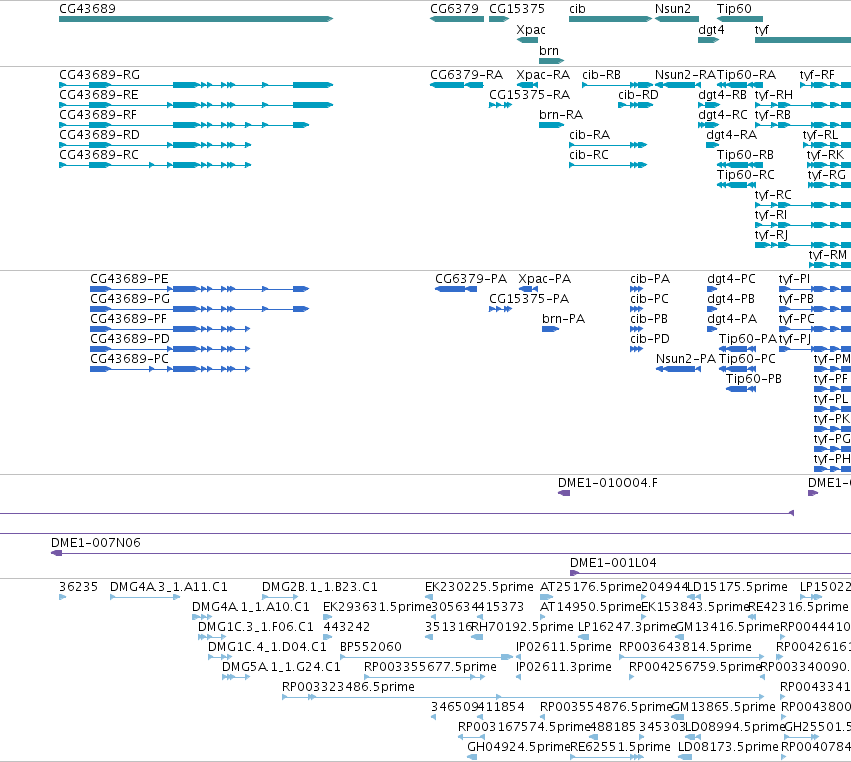Select BAC clone DME1-007N06
This screenshot has height=762, width=851.
coord(451,553)
